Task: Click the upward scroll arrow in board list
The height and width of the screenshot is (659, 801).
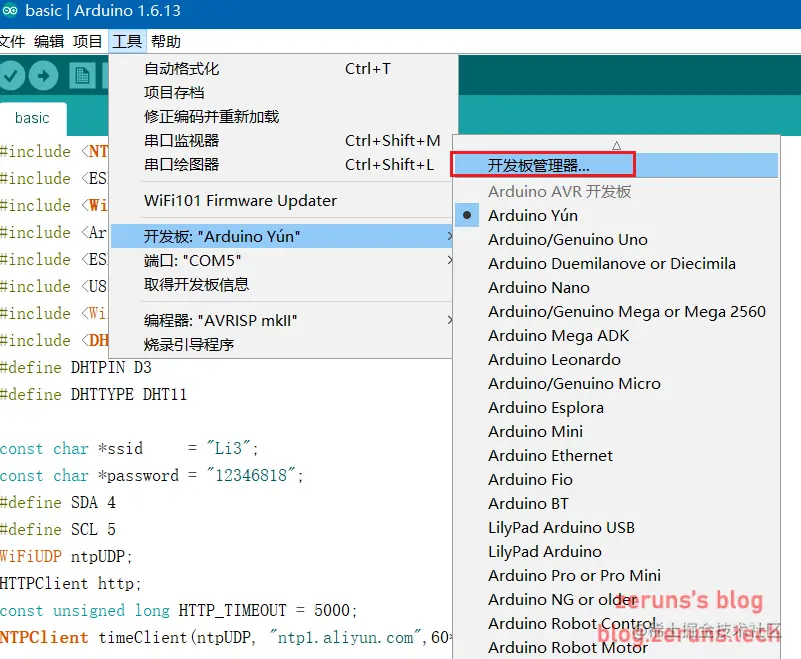Action: pyautogui.click(x=617, y=146)
